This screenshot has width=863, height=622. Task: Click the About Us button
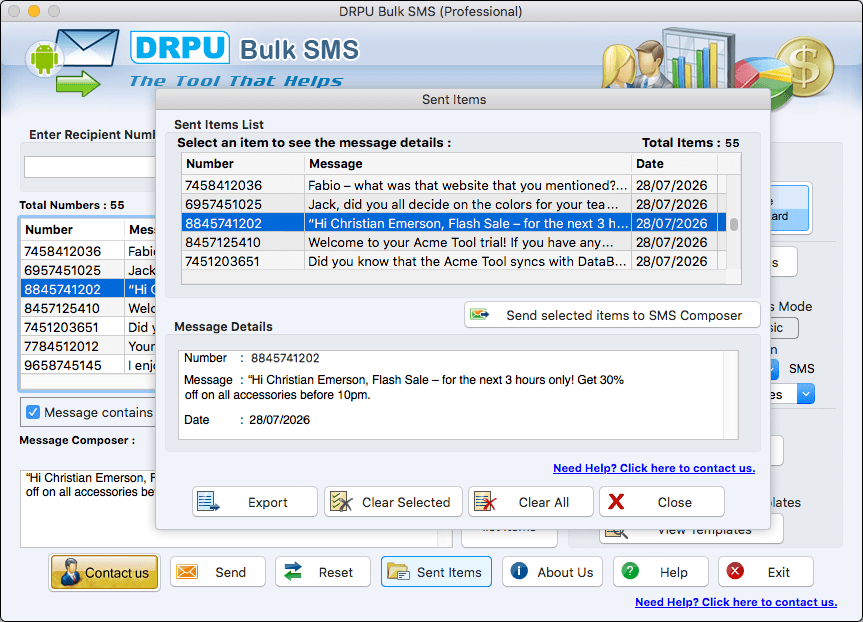pyautogui.click(x=552, y=572)
